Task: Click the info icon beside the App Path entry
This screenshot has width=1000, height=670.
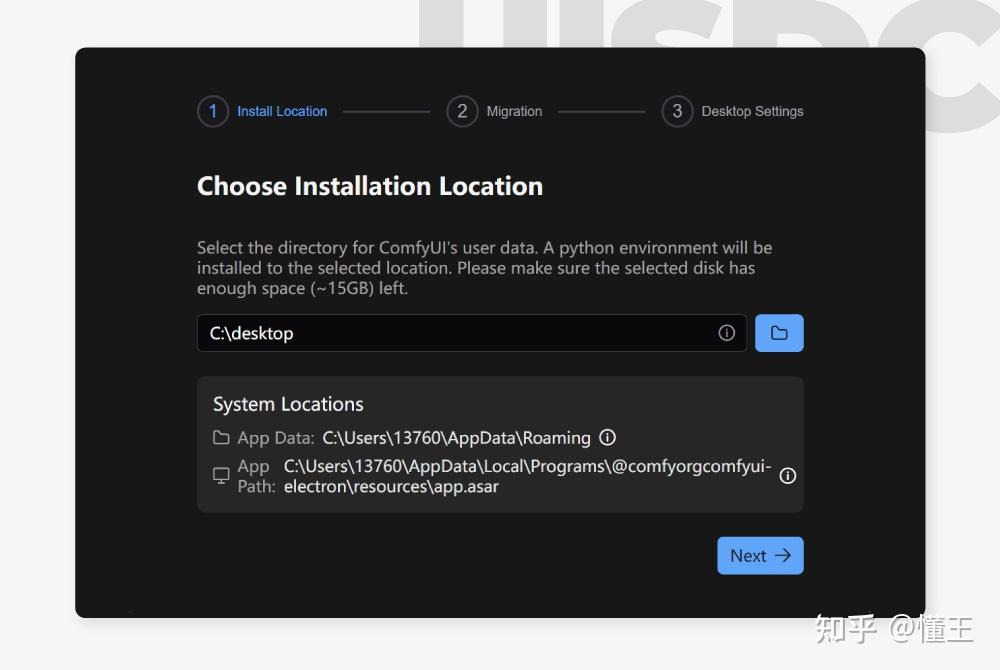Action: pyautogui.click(x=787, y=476)
